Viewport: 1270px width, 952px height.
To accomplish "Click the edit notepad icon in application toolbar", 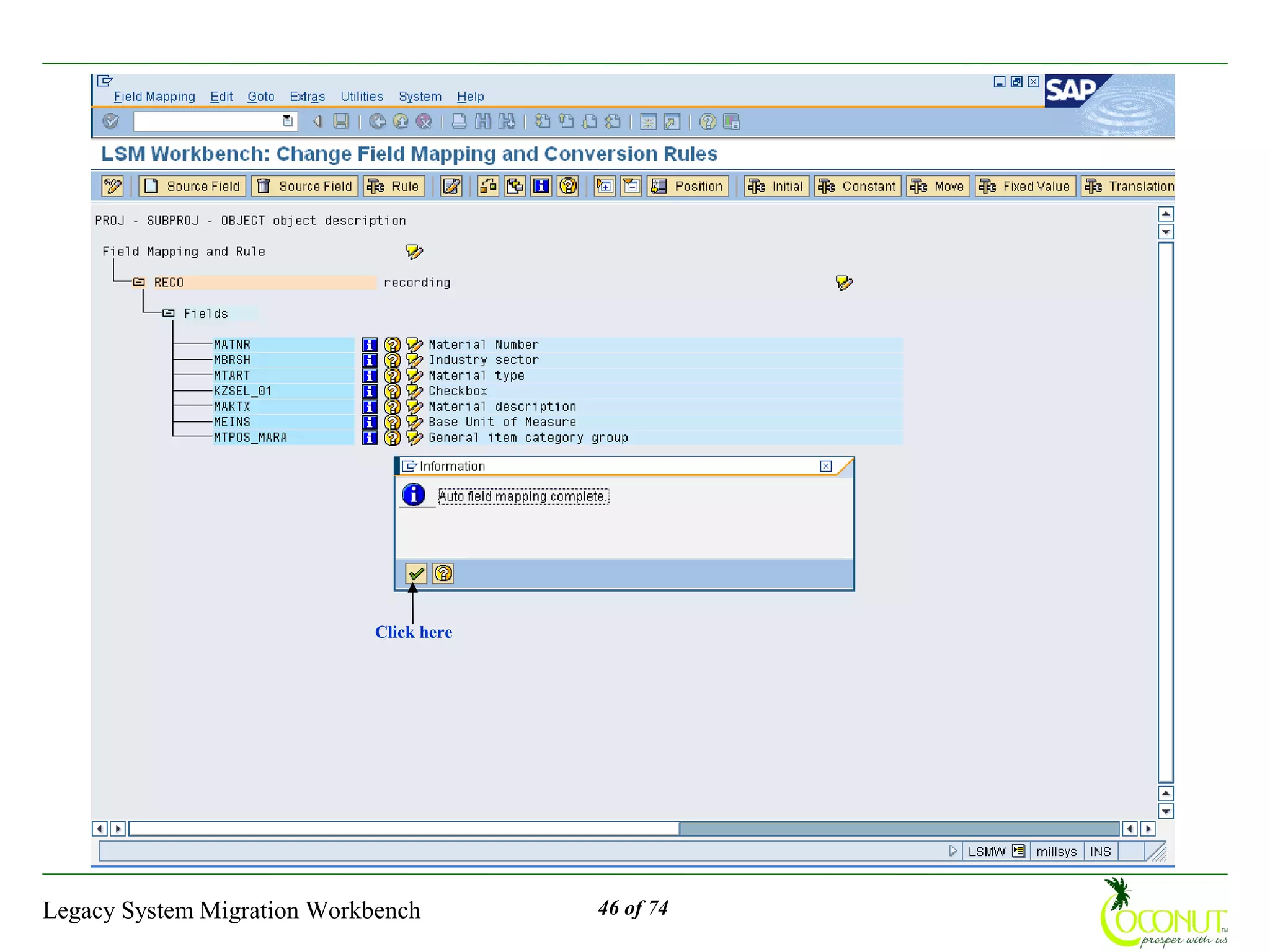I will (x=451, y=186).
